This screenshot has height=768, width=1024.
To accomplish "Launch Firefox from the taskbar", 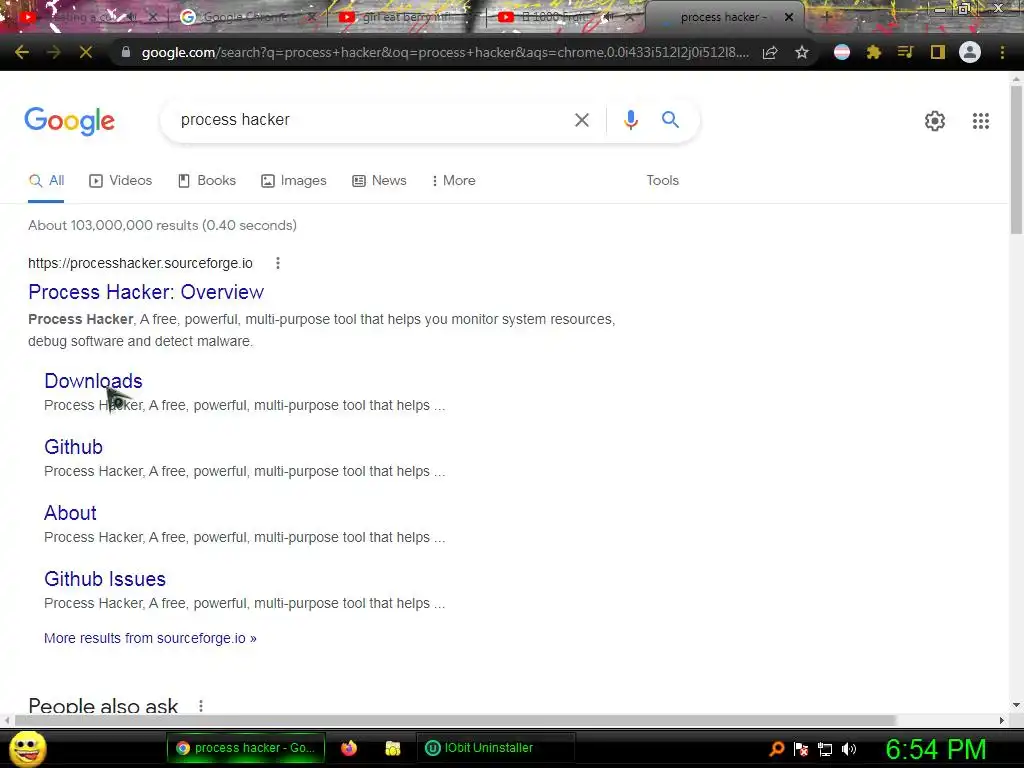I will coord(349,748).
